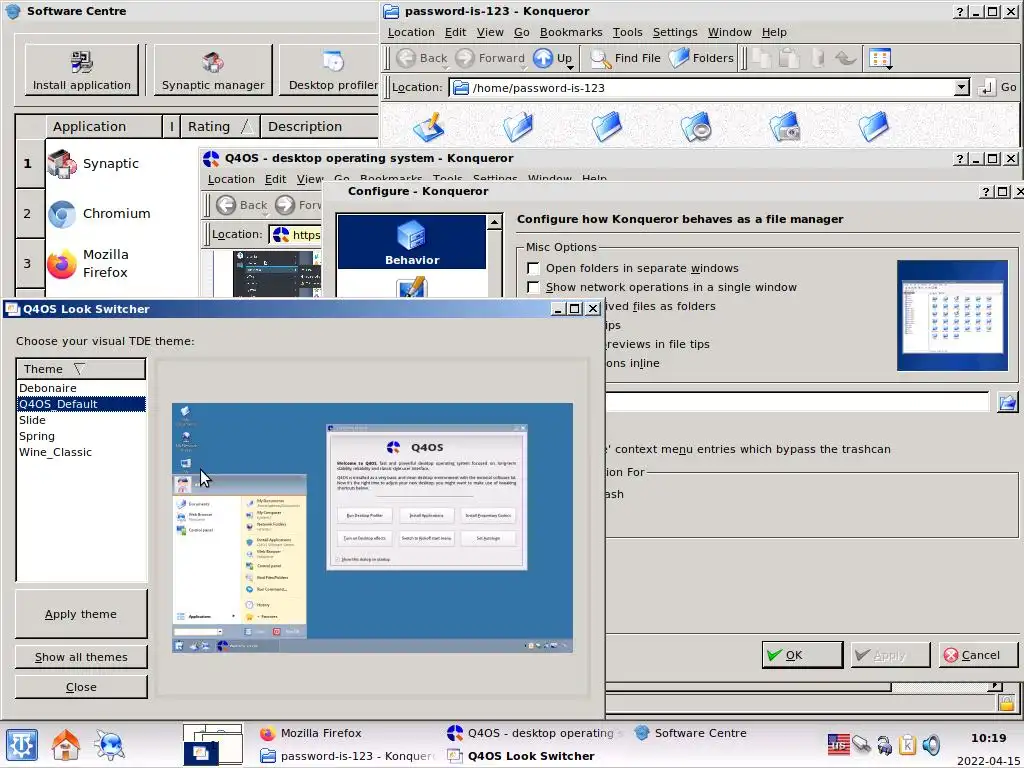This screenshot has width=1024, height=768.
Task: Click the browse folder icon beside path field
Action: [1008, 402]
